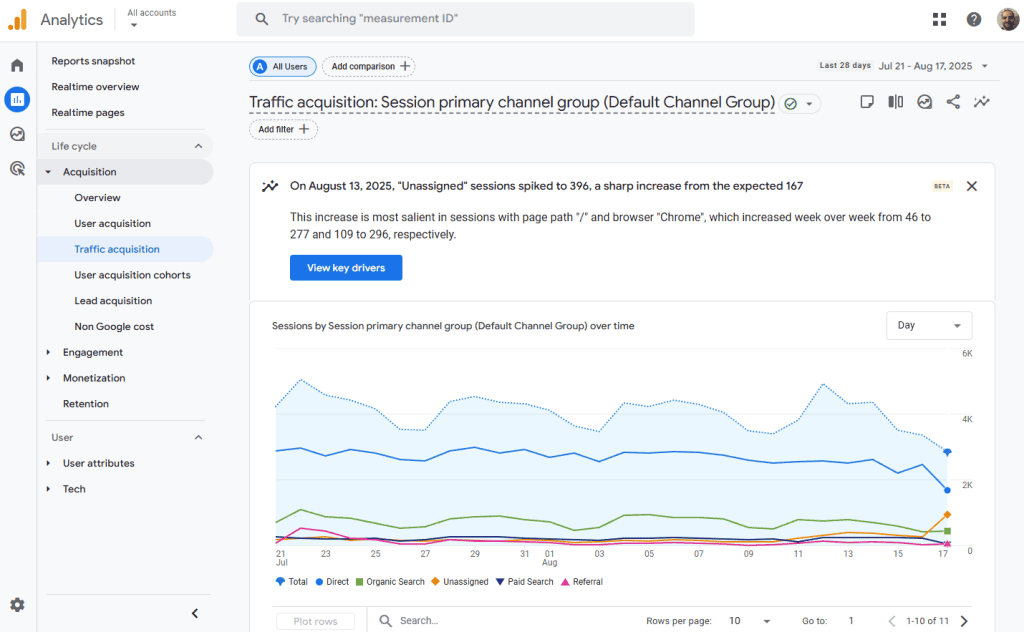Open the Explore icon in left rail
1024x632 pixels.
click(17, 134)
